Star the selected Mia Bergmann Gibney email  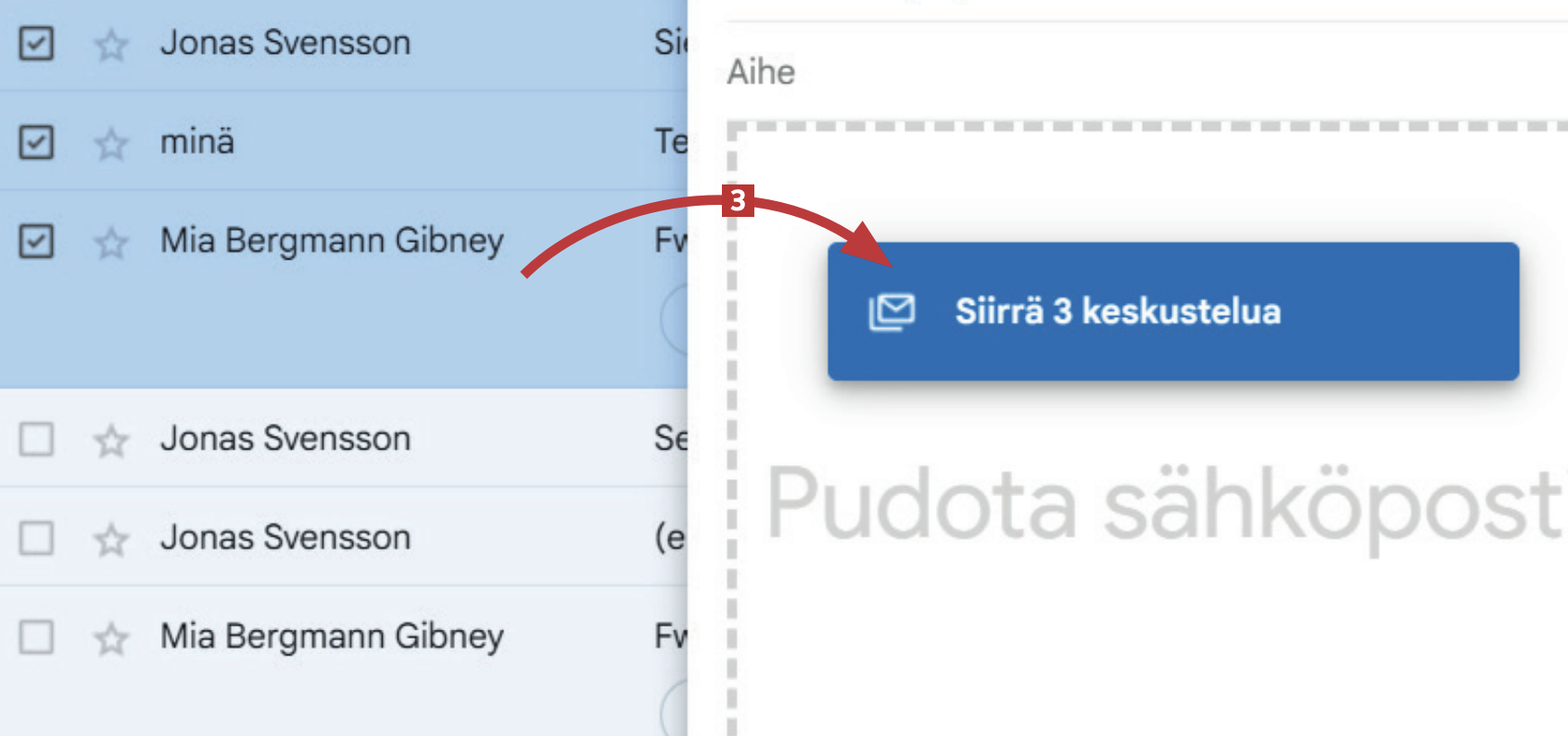(111, 243)
